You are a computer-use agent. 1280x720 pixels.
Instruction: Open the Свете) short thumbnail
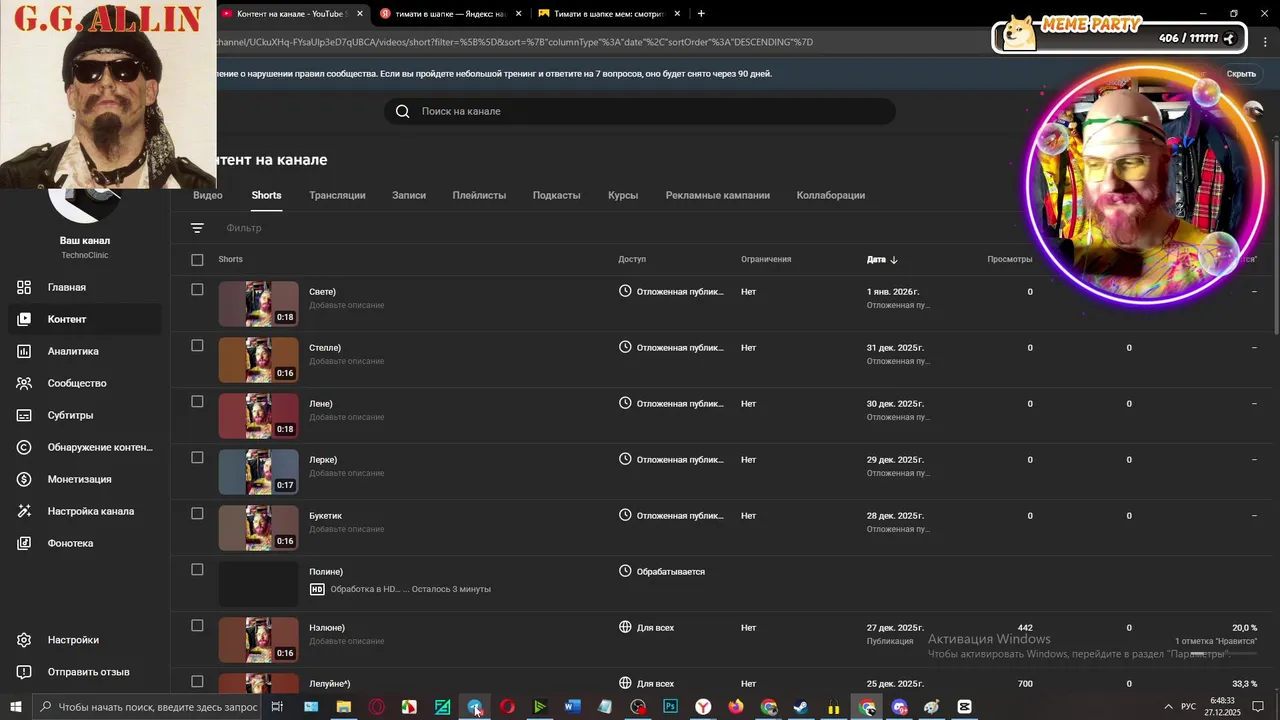click(259, 304)
